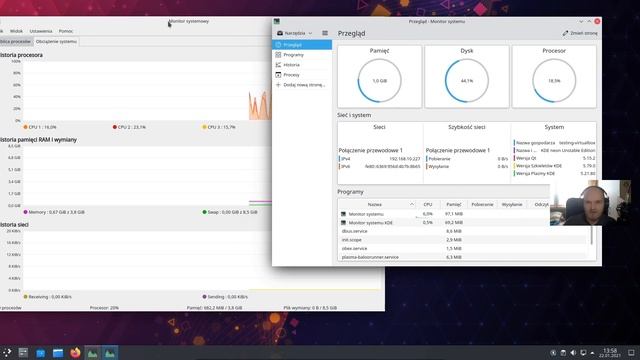This screenshot has width=640, height=360.
Task: Select the dbus.service row
Action: (463, 231)
